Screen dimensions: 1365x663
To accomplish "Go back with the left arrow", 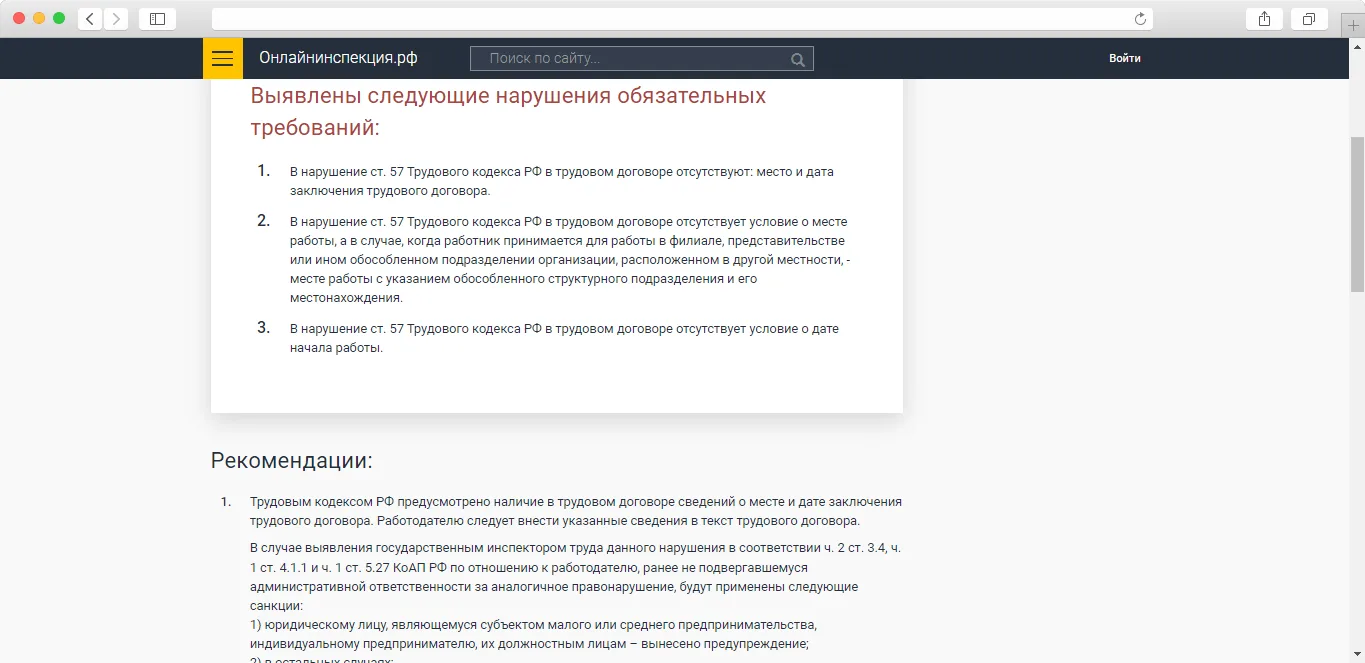I will point(90,19).
